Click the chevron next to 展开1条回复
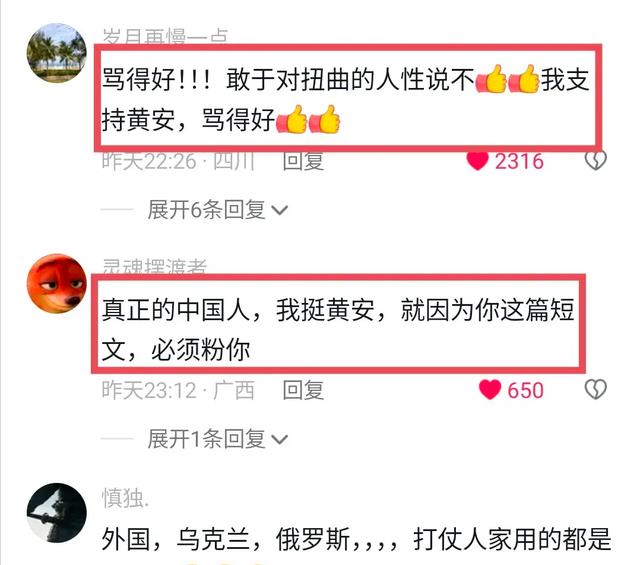The width and height of the screenshot is (640, 565). pos(280,440)
